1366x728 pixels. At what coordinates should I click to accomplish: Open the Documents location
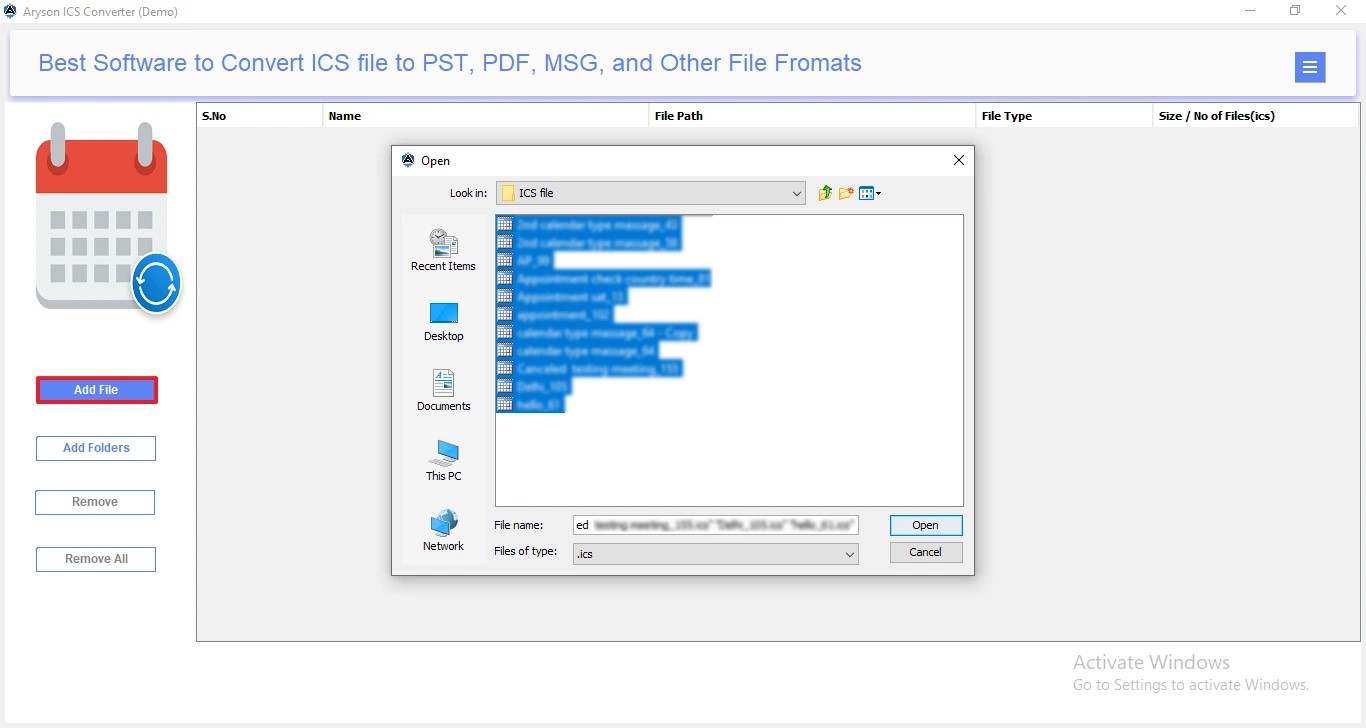pos(443,391)
